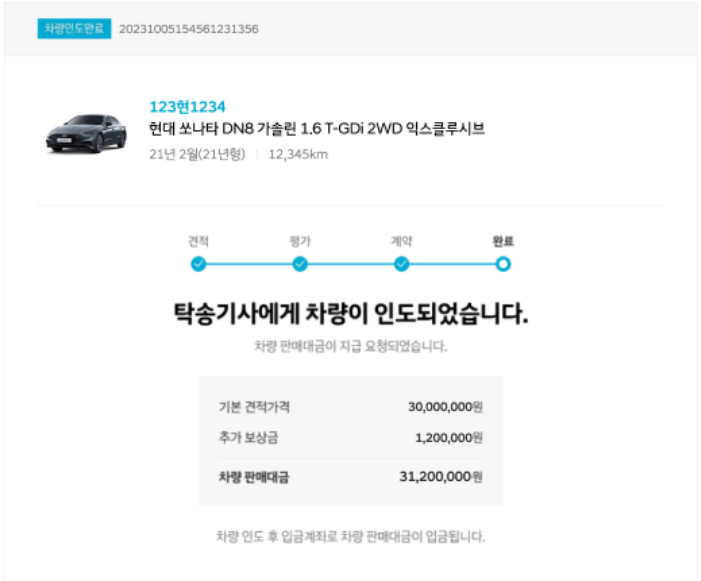Click the 차량 인도 후 입금계좌 notice text

tap(351, 536)
